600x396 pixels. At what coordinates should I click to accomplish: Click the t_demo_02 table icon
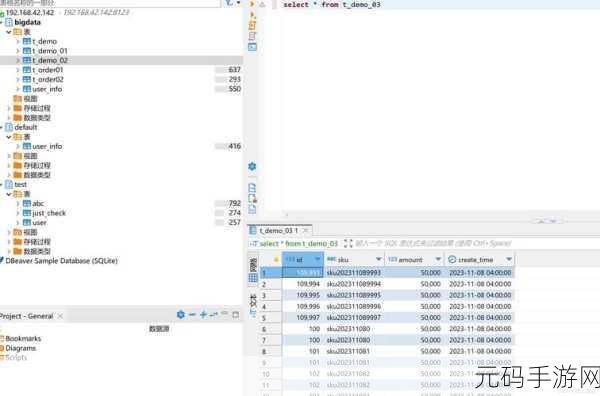(x=27, y=60)
